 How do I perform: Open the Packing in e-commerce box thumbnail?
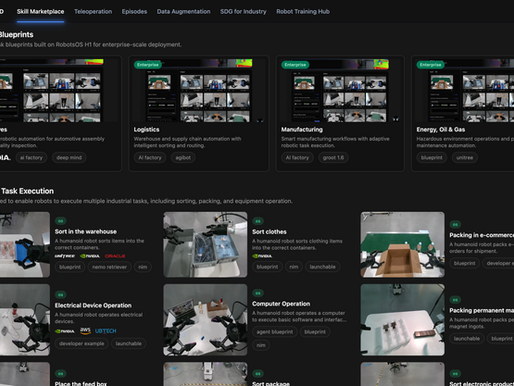pyautogui.click(x=402, y=244)
